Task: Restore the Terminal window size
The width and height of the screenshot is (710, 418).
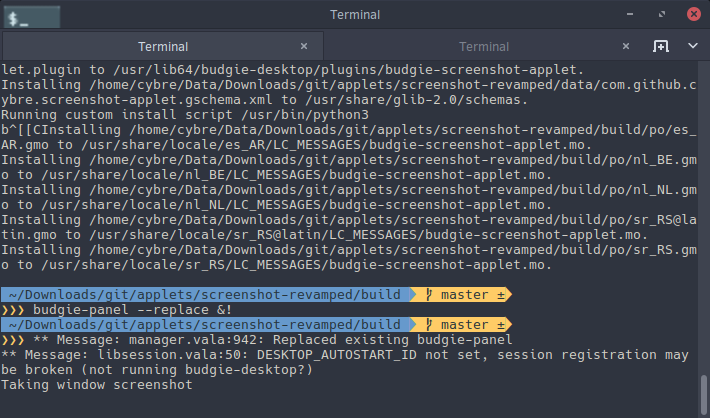Action: [662, 14]
